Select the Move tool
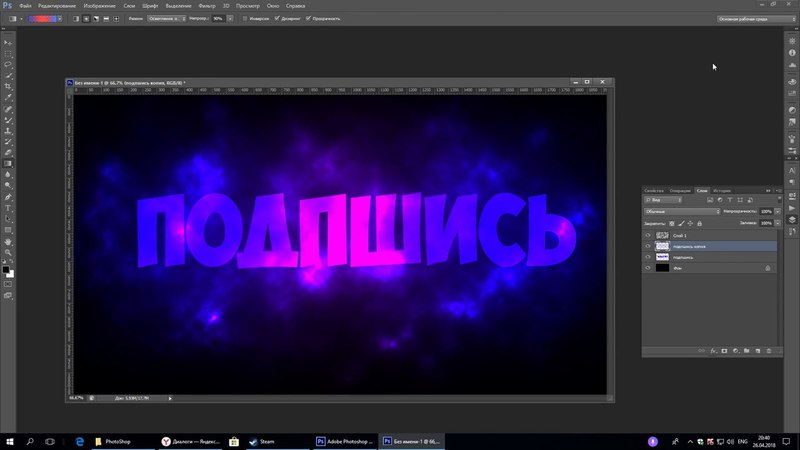 (9, 43)
